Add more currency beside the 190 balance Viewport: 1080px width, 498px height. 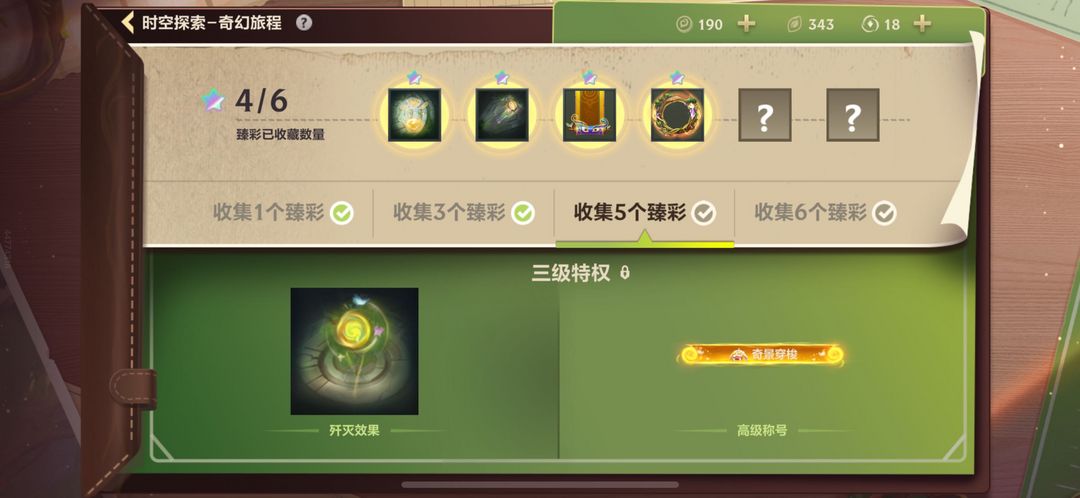746,24
